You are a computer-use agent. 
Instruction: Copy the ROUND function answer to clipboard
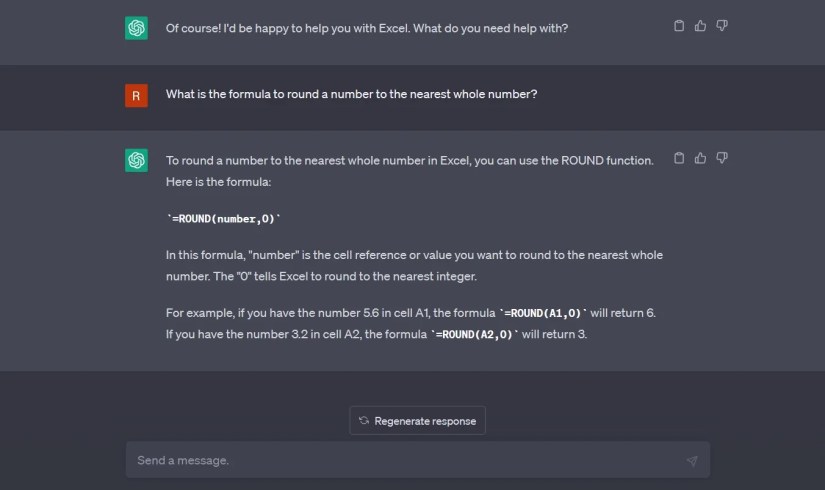pyautogui.click(x=679, y=158)
